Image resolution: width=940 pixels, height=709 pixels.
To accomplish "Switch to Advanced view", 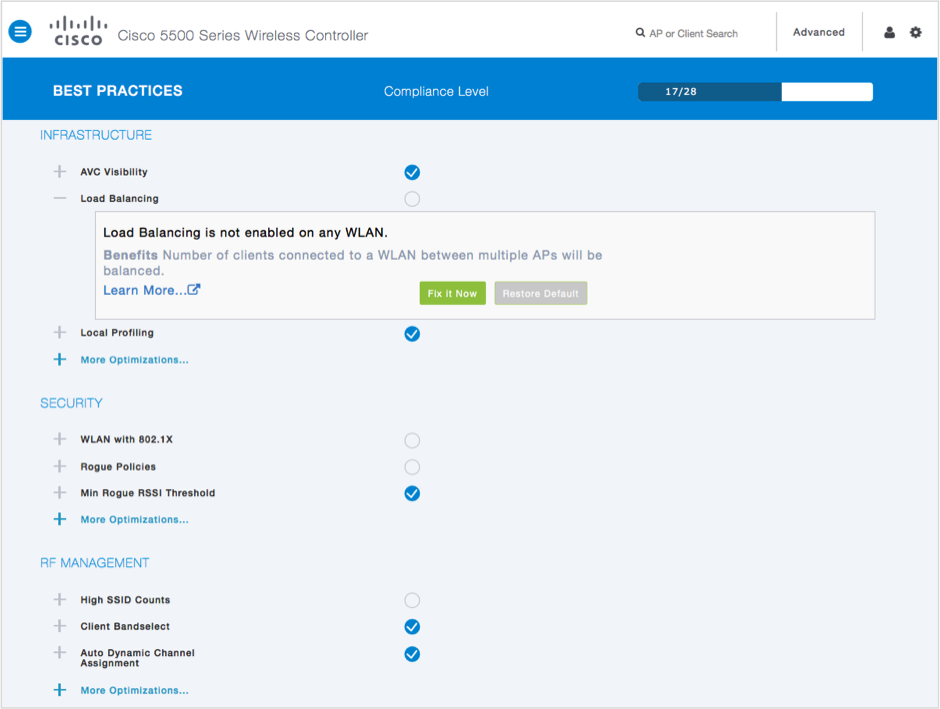I will [x=818, y=33].
